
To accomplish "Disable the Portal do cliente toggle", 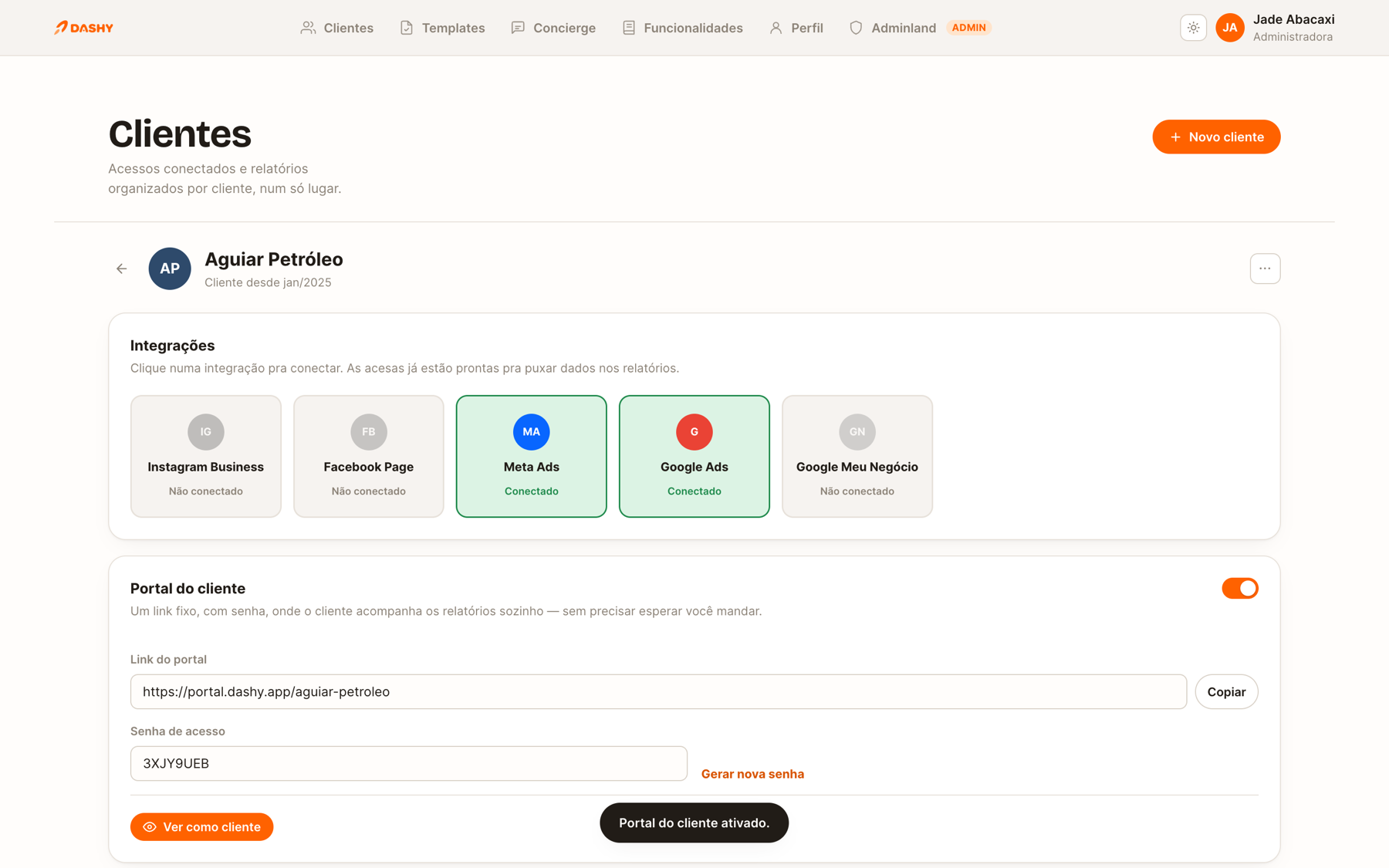I will [1240, 588].
